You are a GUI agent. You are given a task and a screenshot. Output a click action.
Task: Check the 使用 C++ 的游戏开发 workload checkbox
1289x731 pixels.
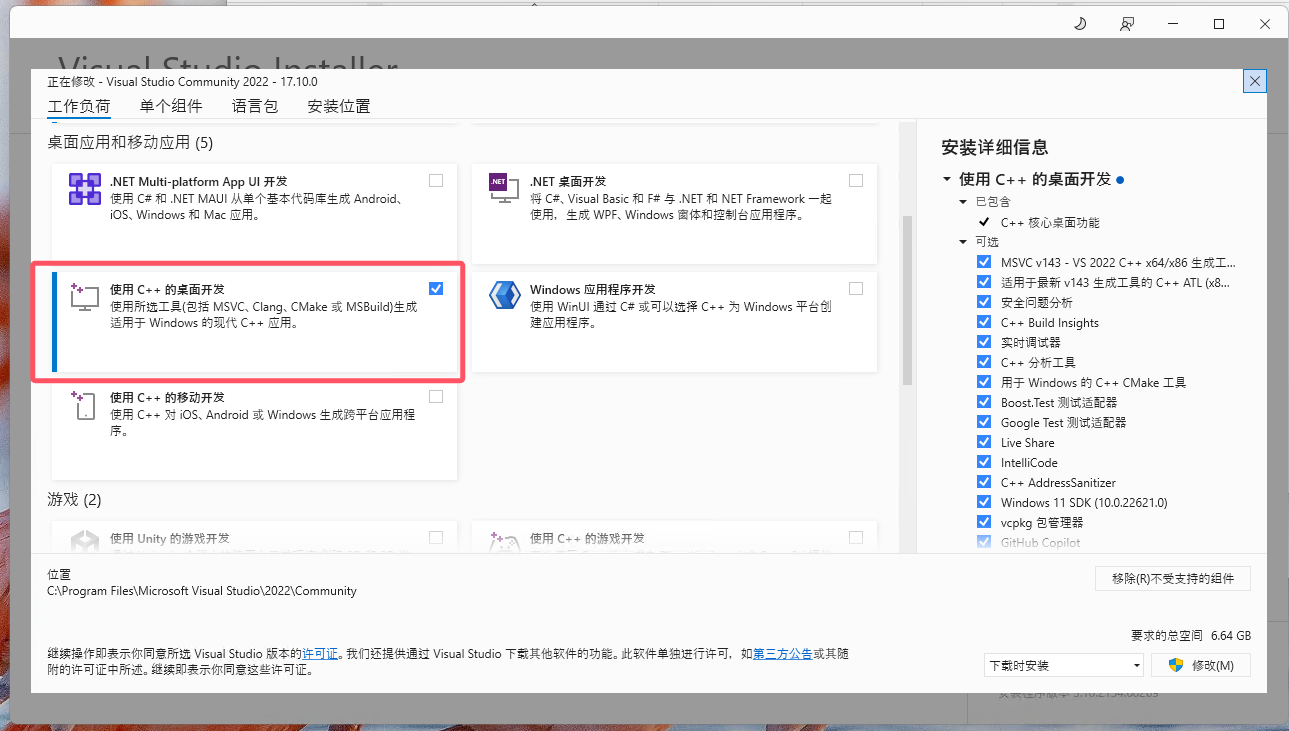coord(856,537)
